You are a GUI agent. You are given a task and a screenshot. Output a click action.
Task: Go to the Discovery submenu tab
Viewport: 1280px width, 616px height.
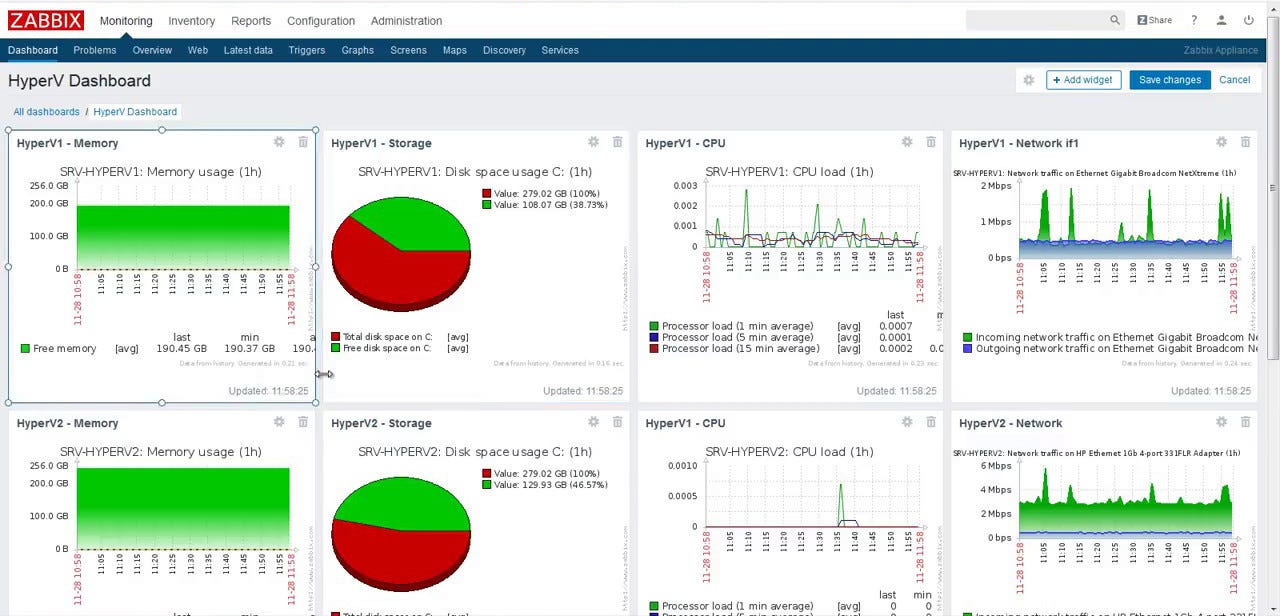504,50
